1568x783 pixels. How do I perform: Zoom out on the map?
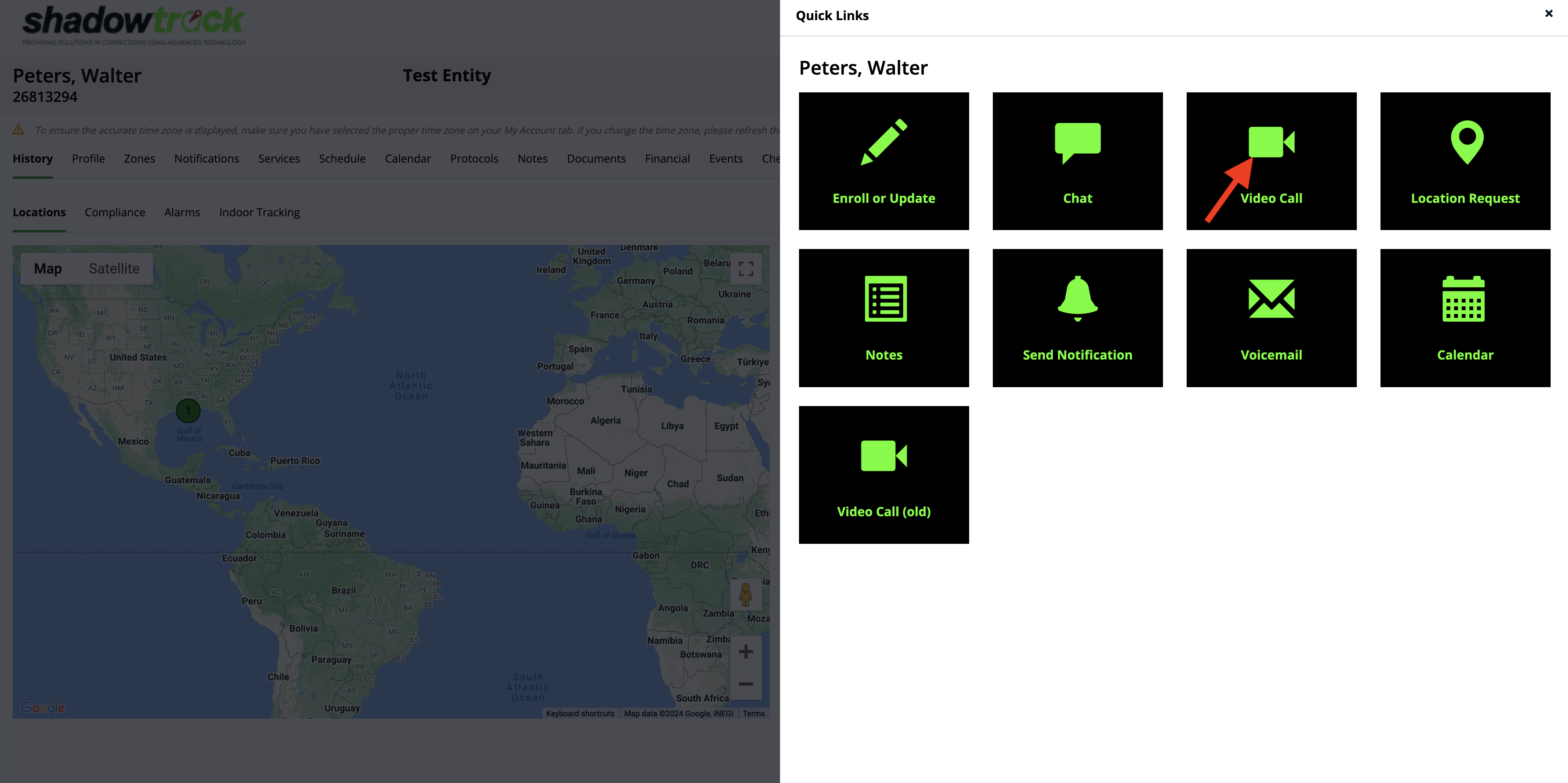tap(746, 684)
